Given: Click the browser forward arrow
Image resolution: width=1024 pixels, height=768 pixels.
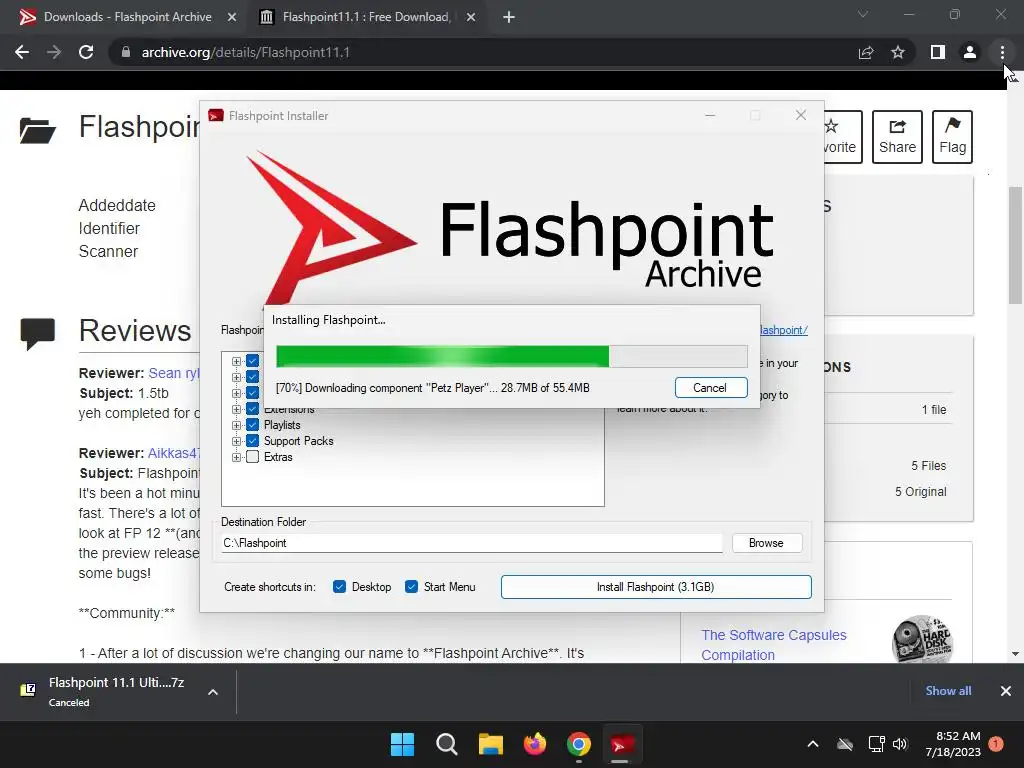Looking at the screenshot, I should [54, 52].
